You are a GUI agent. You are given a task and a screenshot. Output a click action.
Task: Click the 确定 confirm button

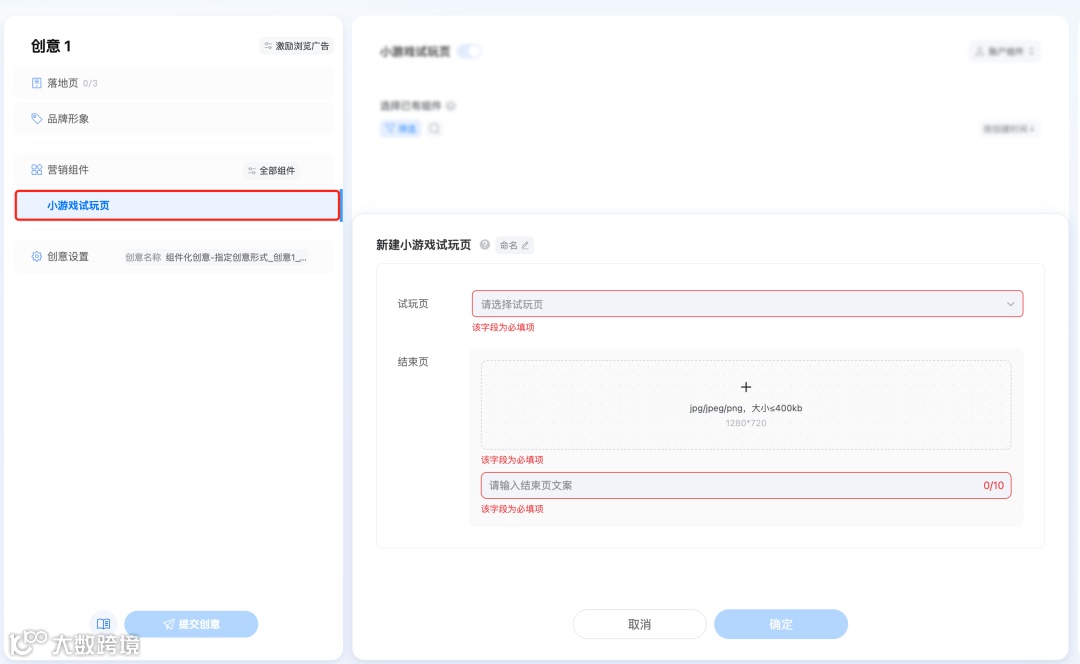(x=780, y=623)
